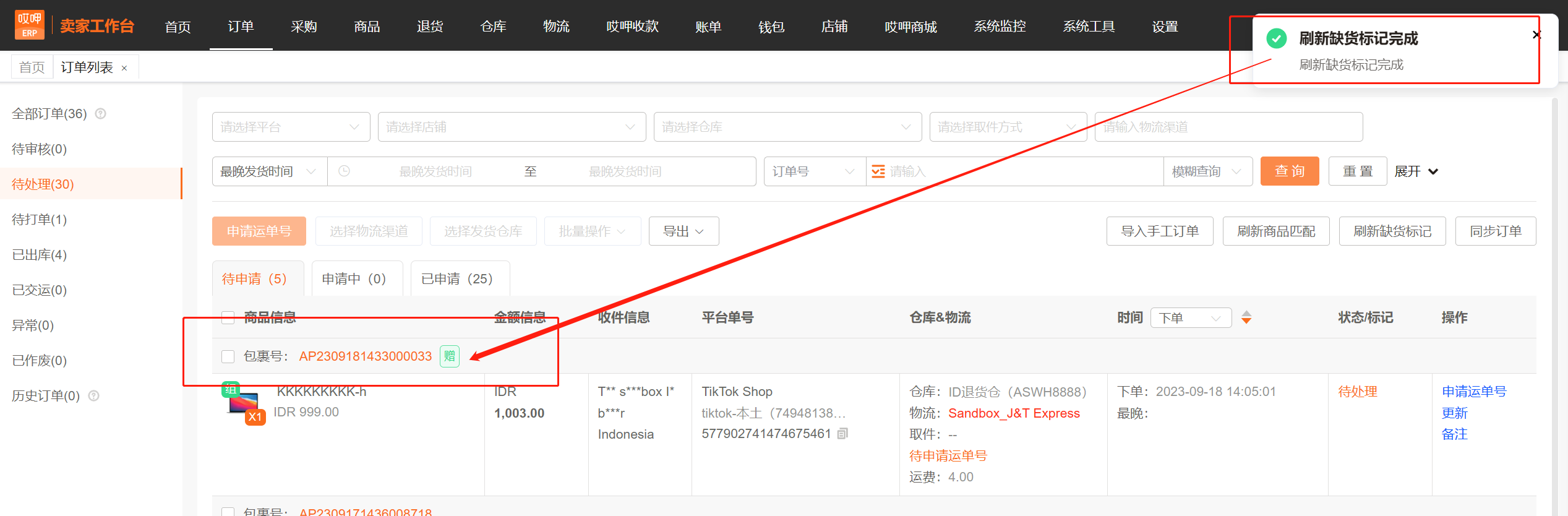This screenshot has width=1568, height=516.
Task: Check the box for package AP2309171436008718
Action: tap(228, 512)
